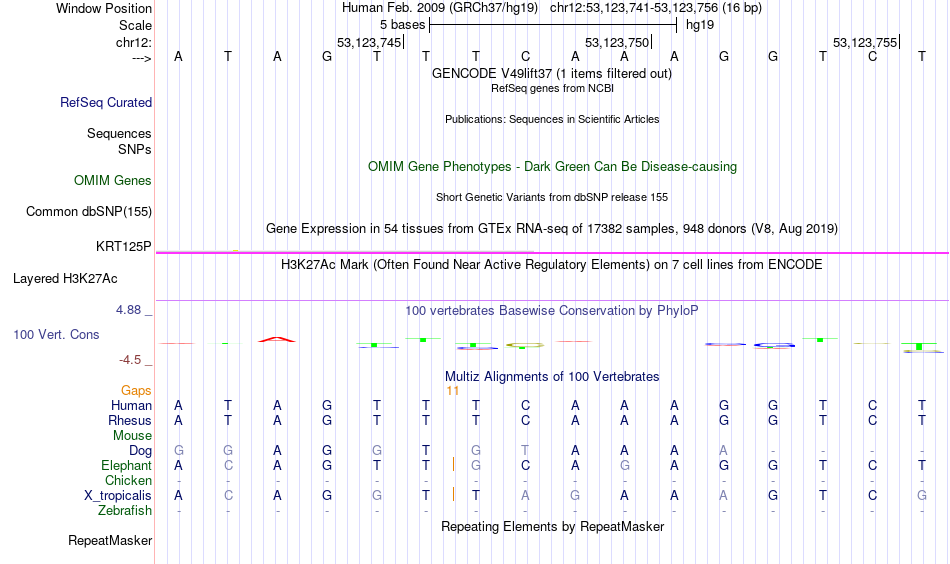Click the ---> strand direction arrow label
The height and width of the screenshot is (564, 950).
pos(142,58)
